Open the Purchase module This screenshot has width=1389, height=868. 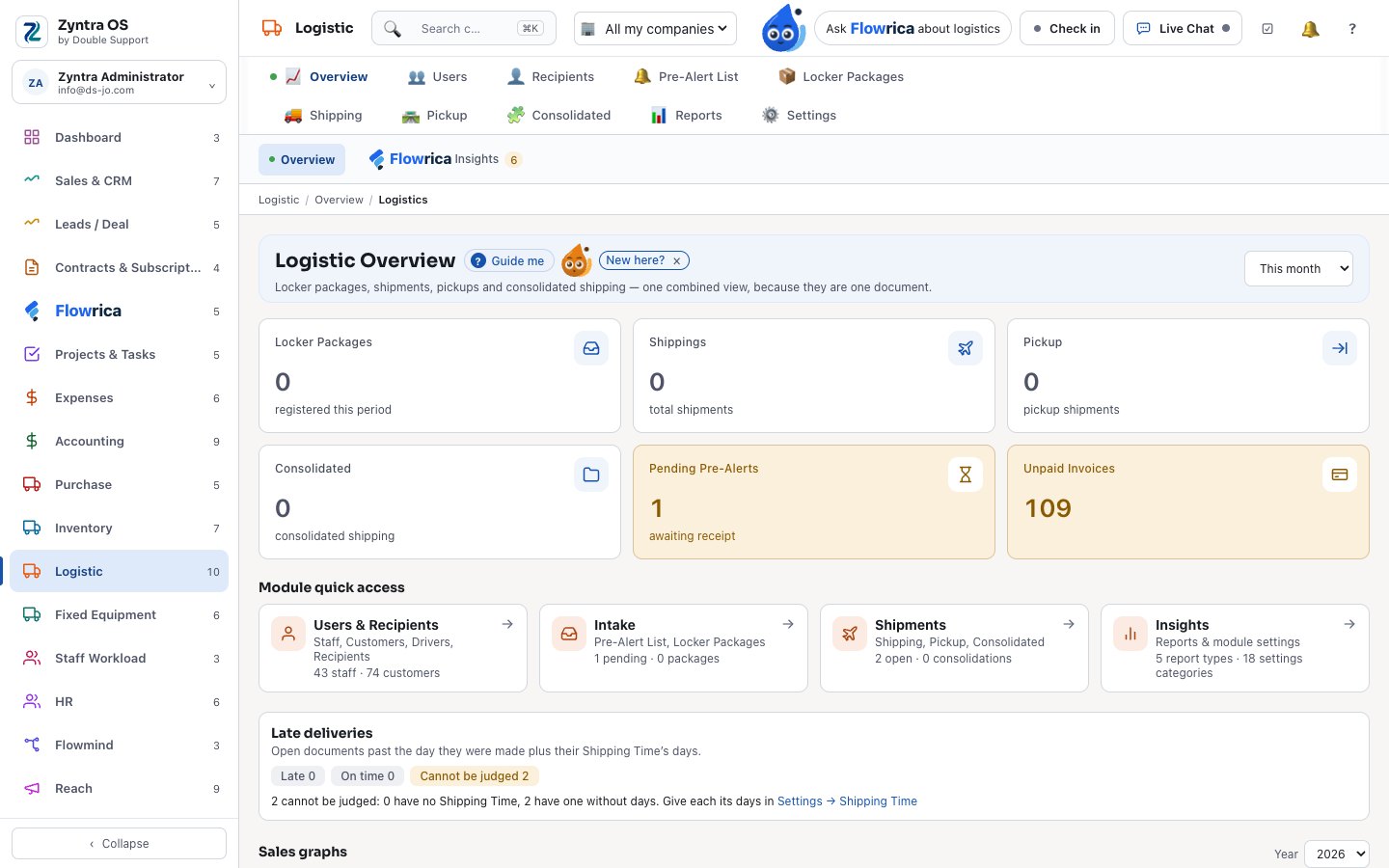point(119,484)
